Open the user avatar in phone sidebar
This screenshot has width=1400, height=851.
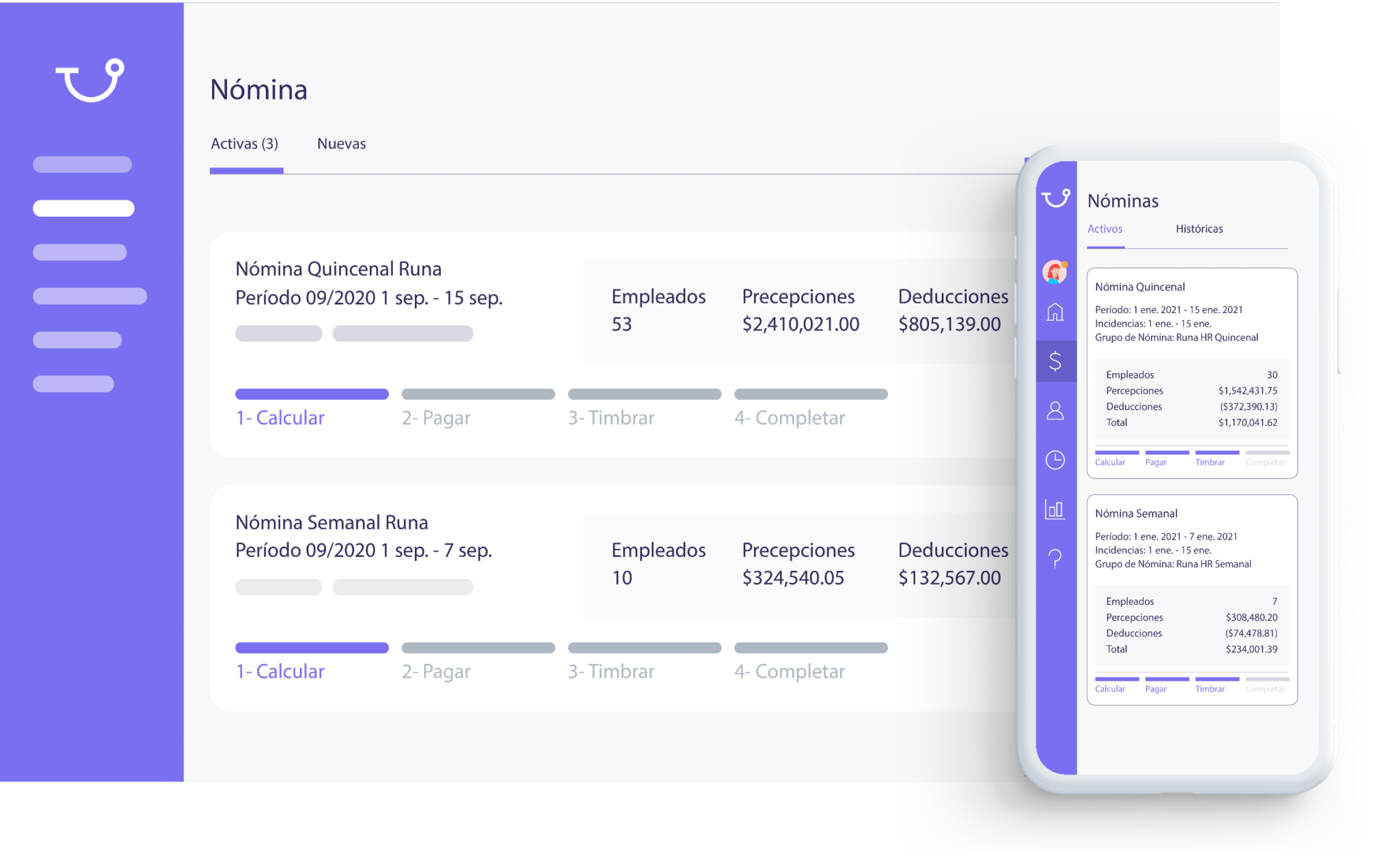[1055, 272]
